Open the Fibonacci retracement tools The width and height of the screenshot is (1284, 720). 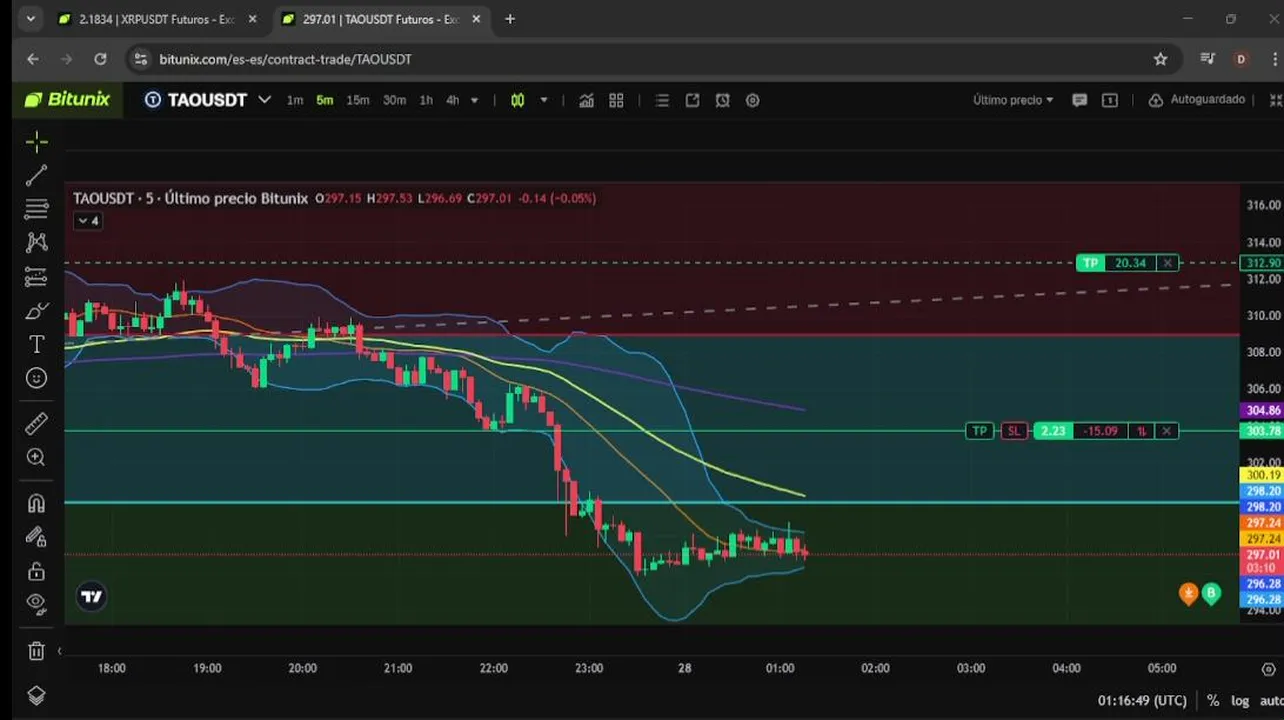pos(36,209)
